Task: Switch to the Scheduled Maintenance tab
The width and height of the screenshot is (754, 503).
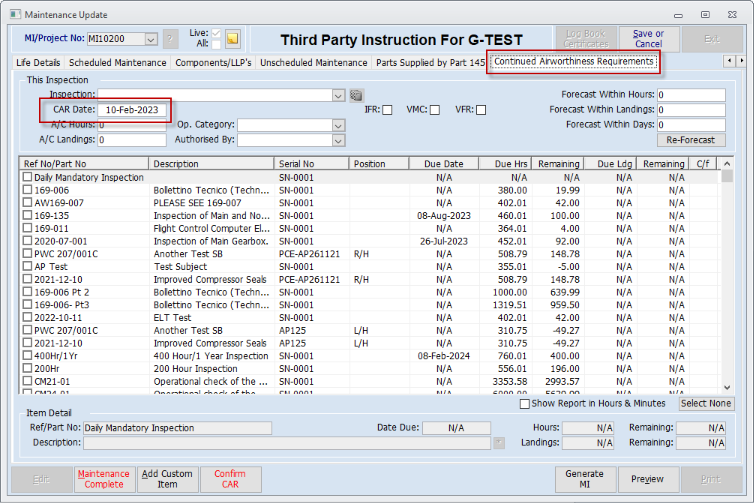Action: pos(117,63)
